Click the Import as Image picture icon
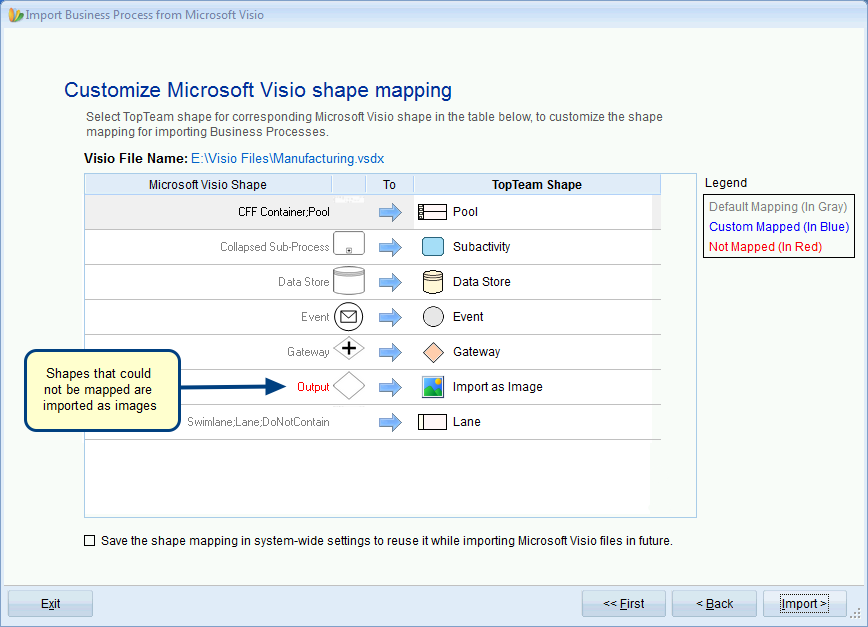This screenshot has width=868, height=627. coord(433,387)
